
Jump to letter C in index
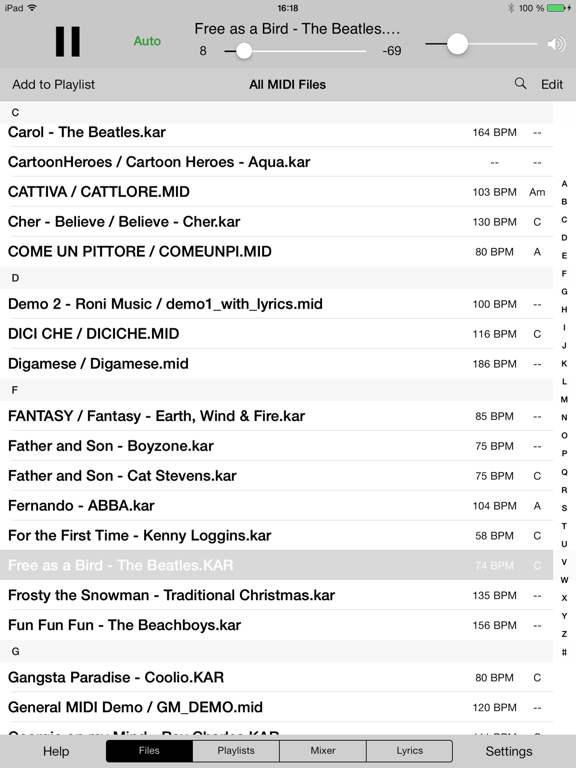pos(564,220)
